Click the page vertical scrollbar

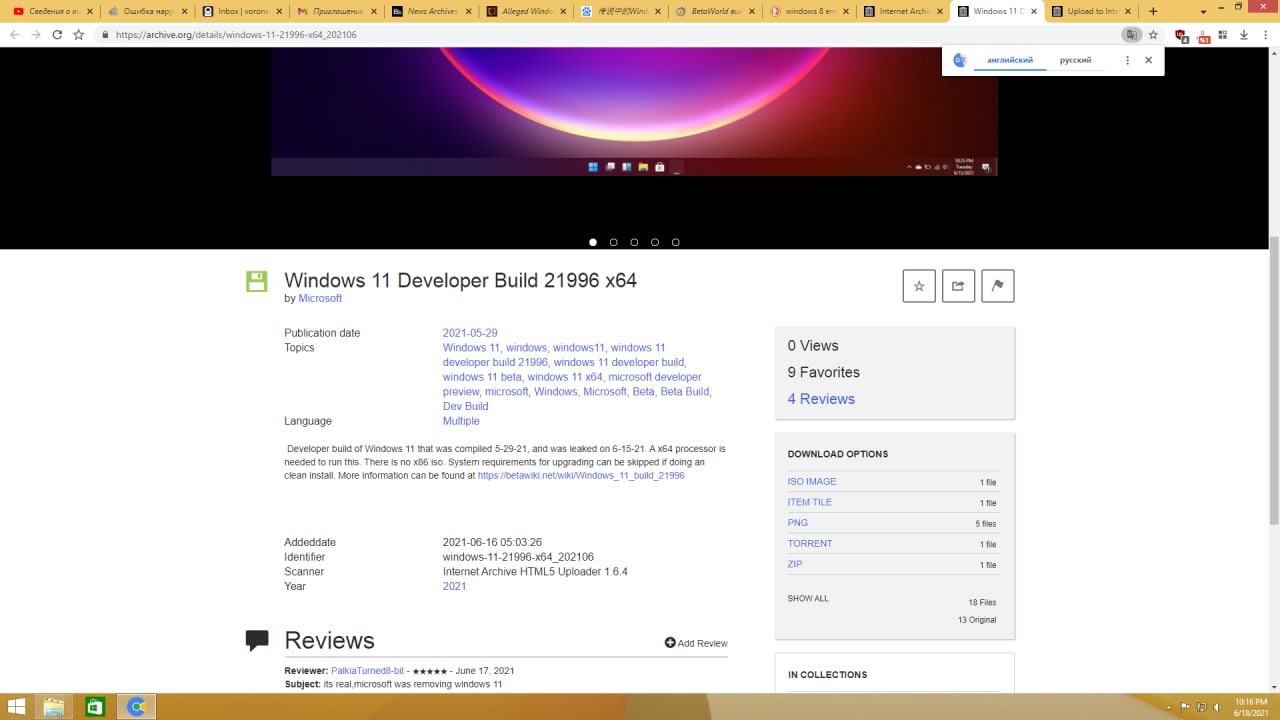1274,380
